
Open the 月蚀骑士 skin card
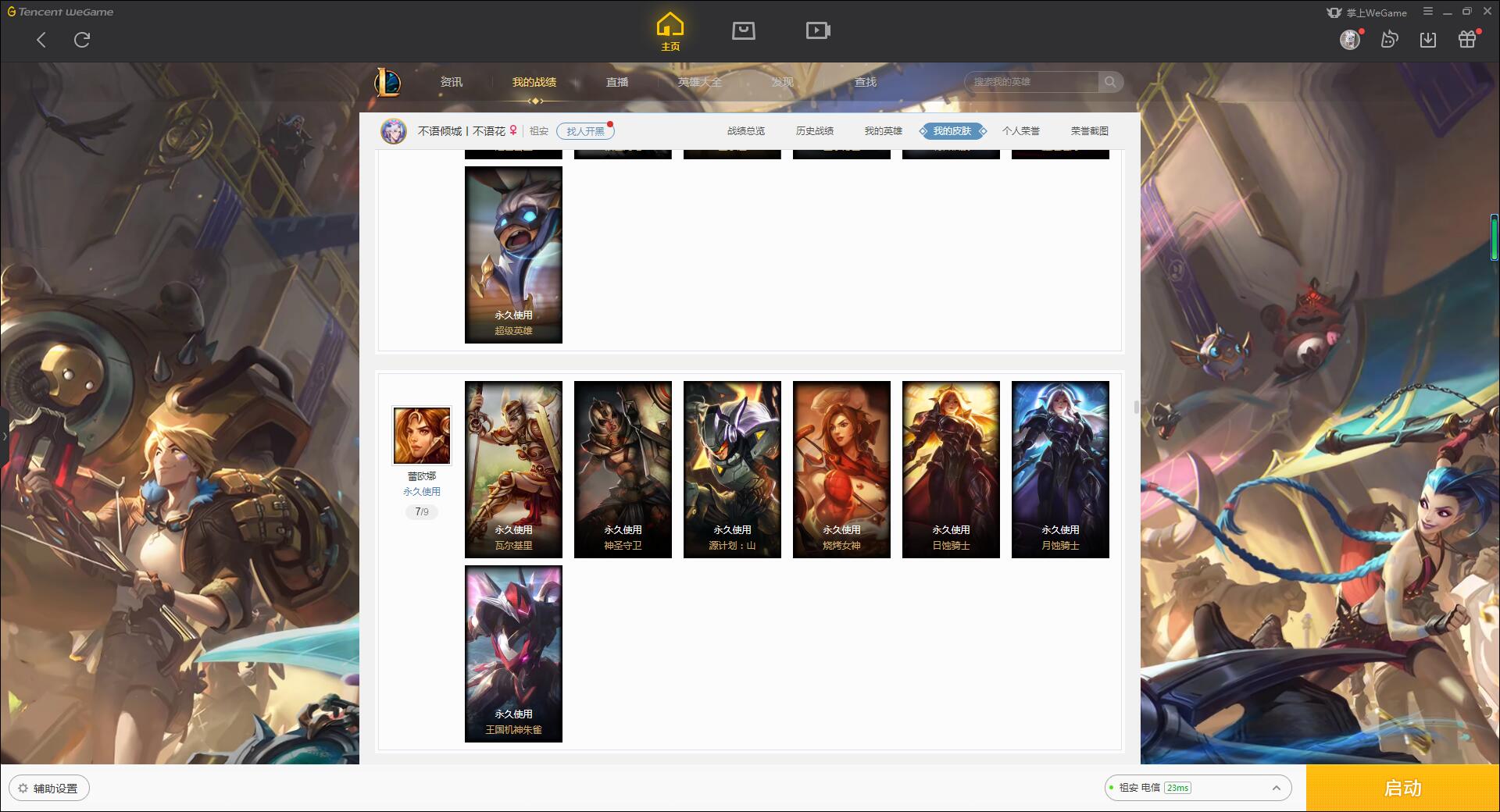click(x=1060, y=469)
